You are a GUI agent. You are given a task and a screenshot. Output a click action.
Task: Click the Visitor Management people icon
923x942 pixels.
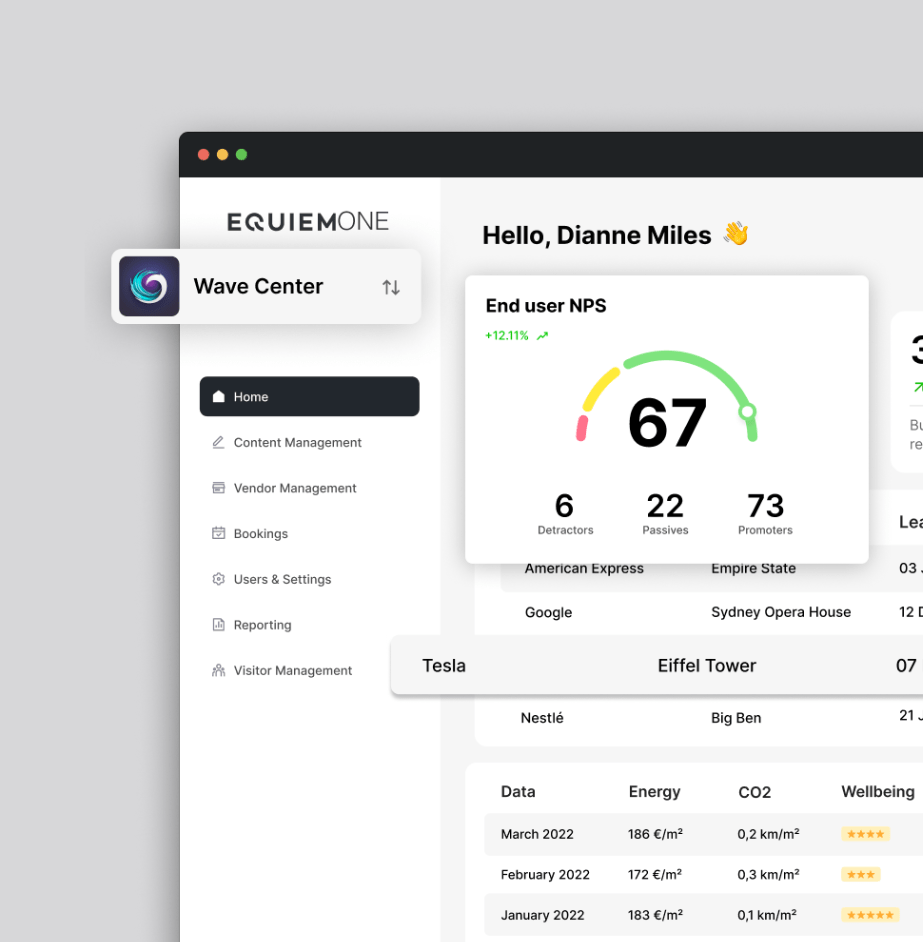pos(217,670)
